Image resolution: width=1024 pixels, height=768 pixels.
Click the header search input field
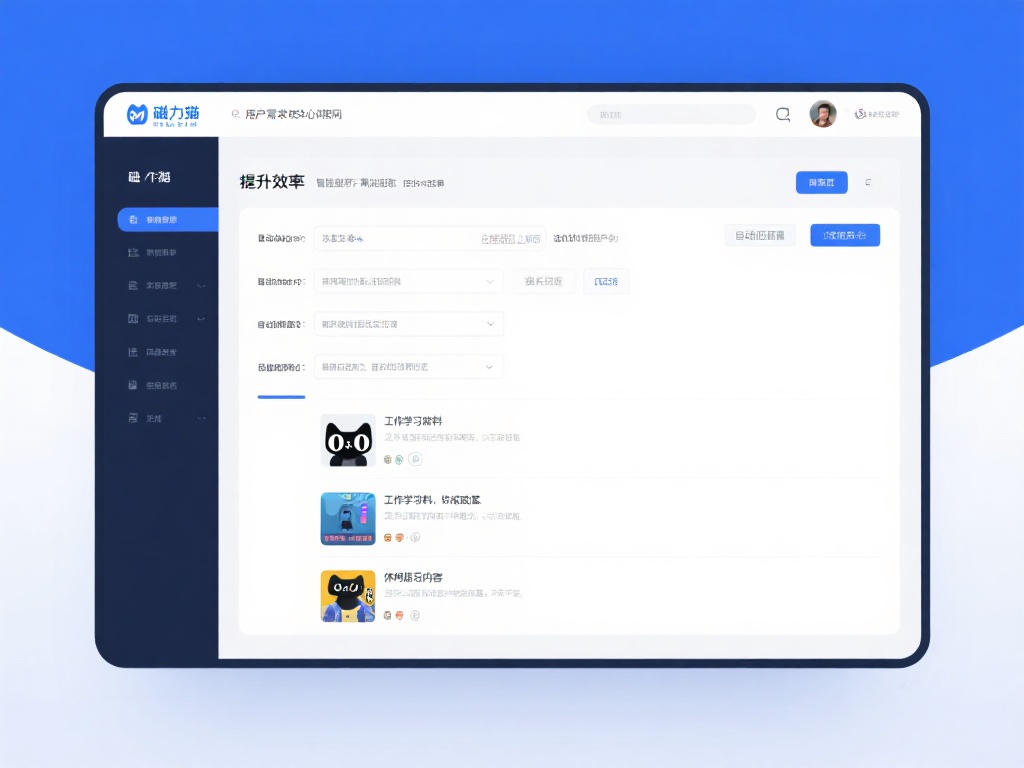[671, 115]
